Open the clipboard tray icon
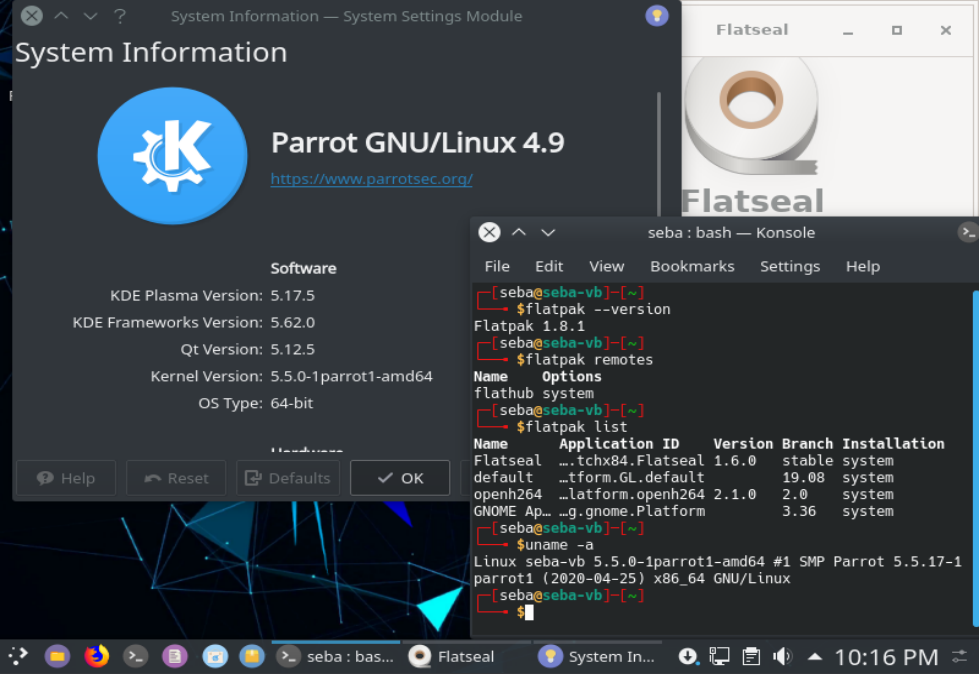This screenshot has width=979, height=674. pyautogui.click(x=751, y=656)
